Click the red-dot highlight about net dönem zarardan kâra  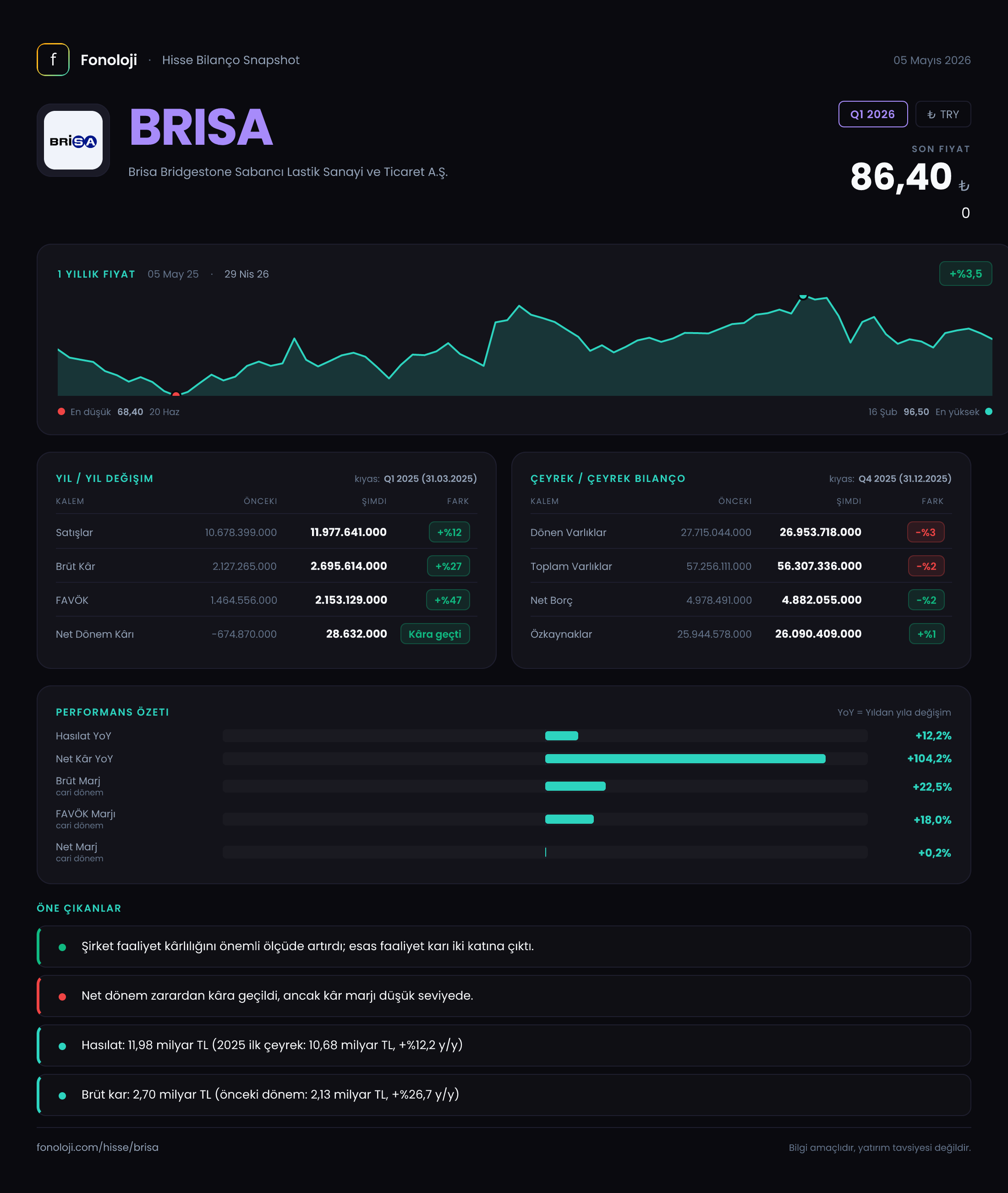coord(504,996)
